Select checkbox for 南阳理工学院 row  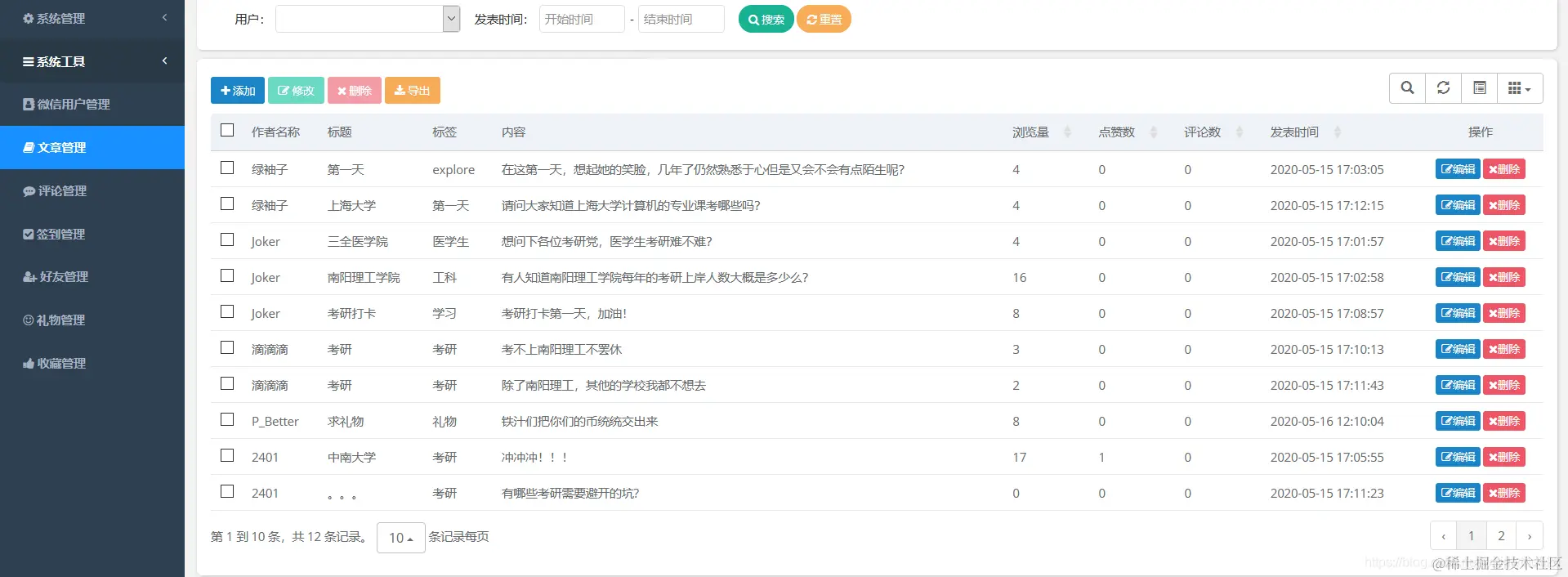[227, 275]
